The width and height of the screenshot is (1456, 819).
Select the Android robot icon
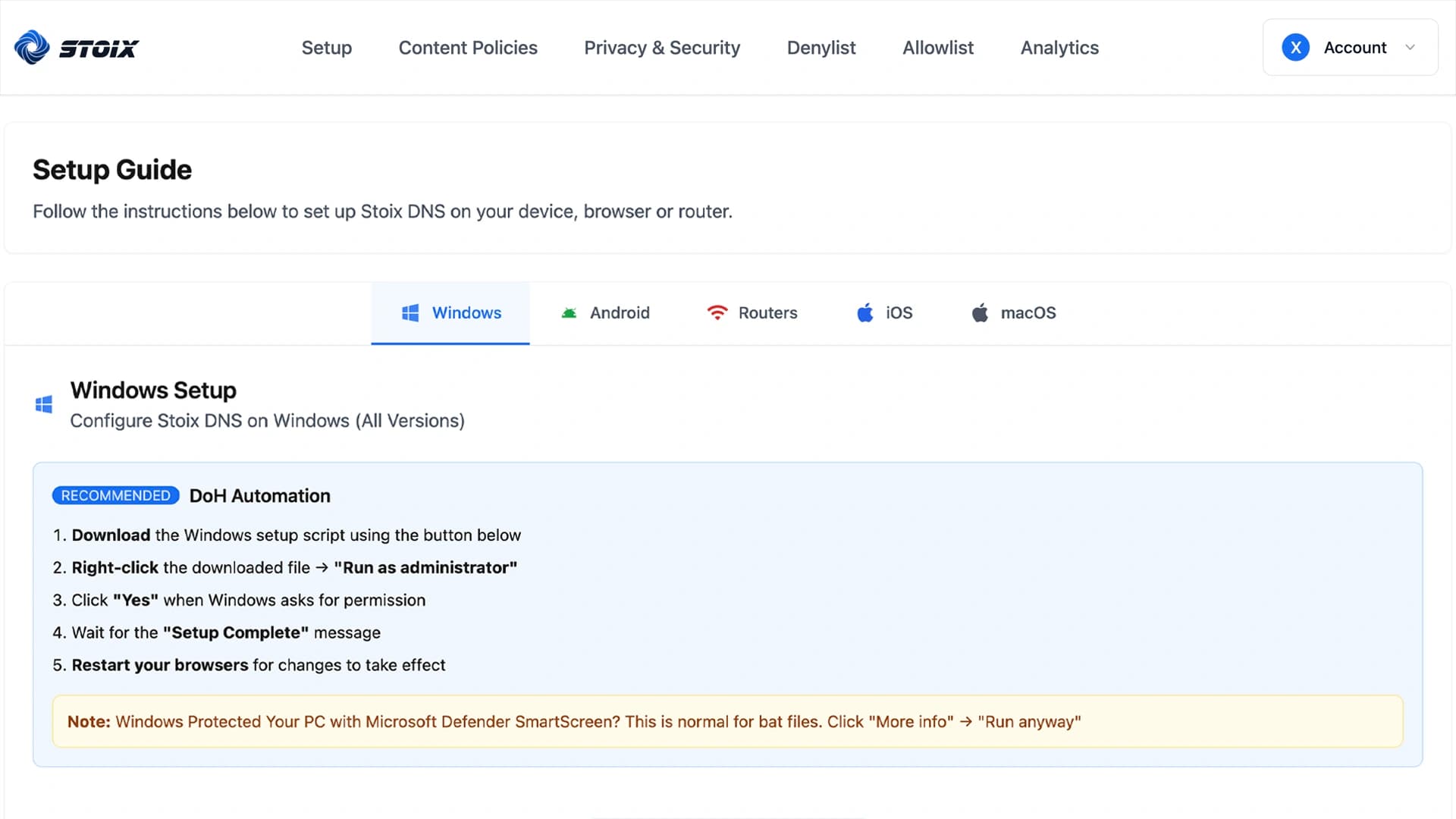[569, 312]
